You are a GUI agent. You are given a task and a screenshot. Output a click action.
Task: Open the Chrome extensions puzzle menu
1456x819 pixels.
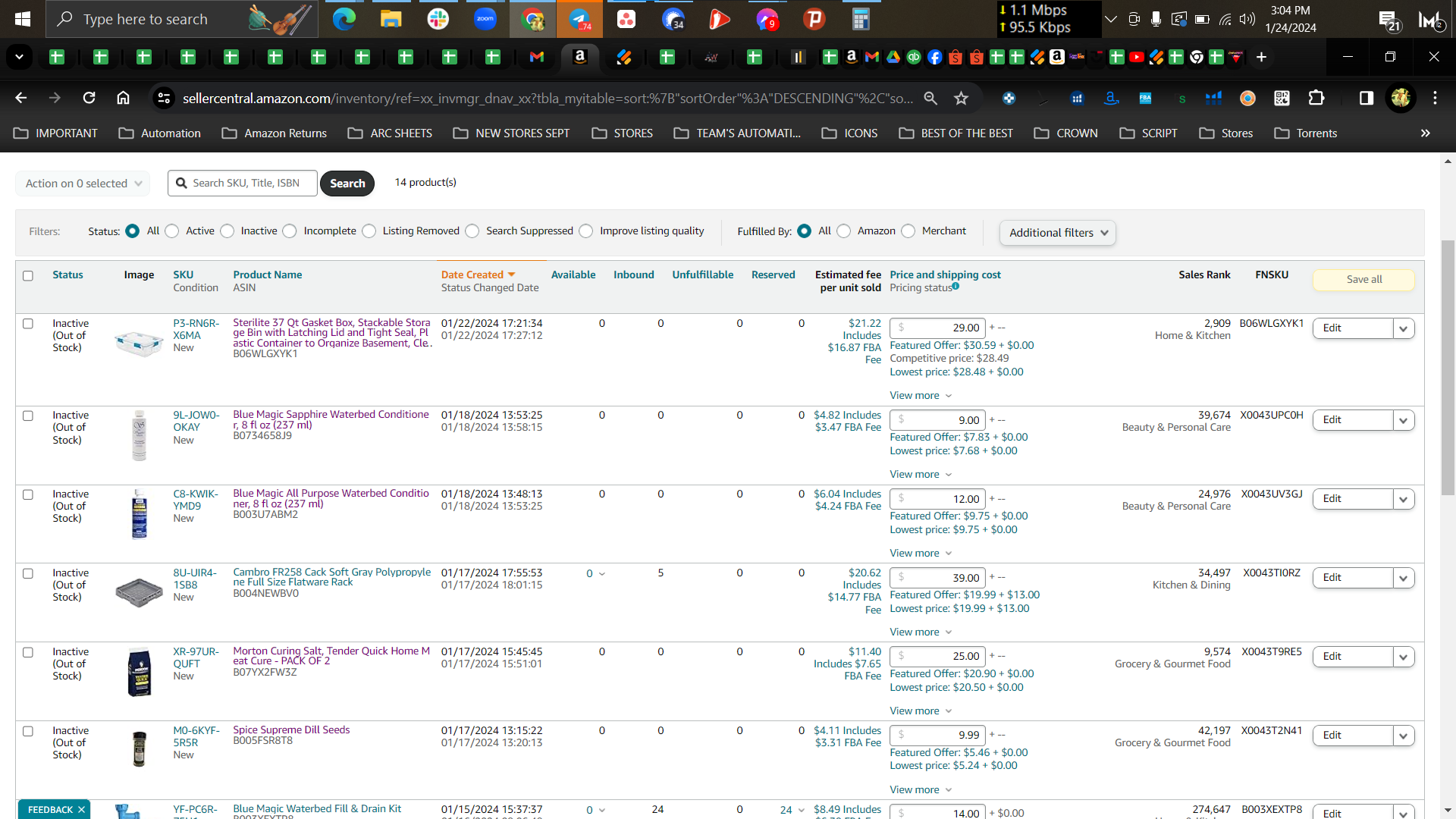1316,98
